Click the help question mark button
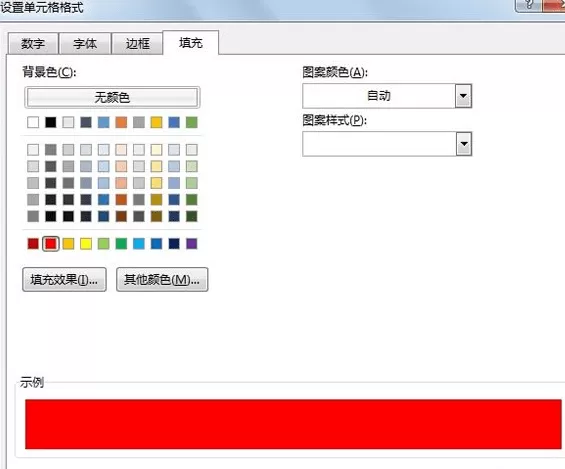Image resolution: width=565 pixels, height=469 pixels. 529,5
